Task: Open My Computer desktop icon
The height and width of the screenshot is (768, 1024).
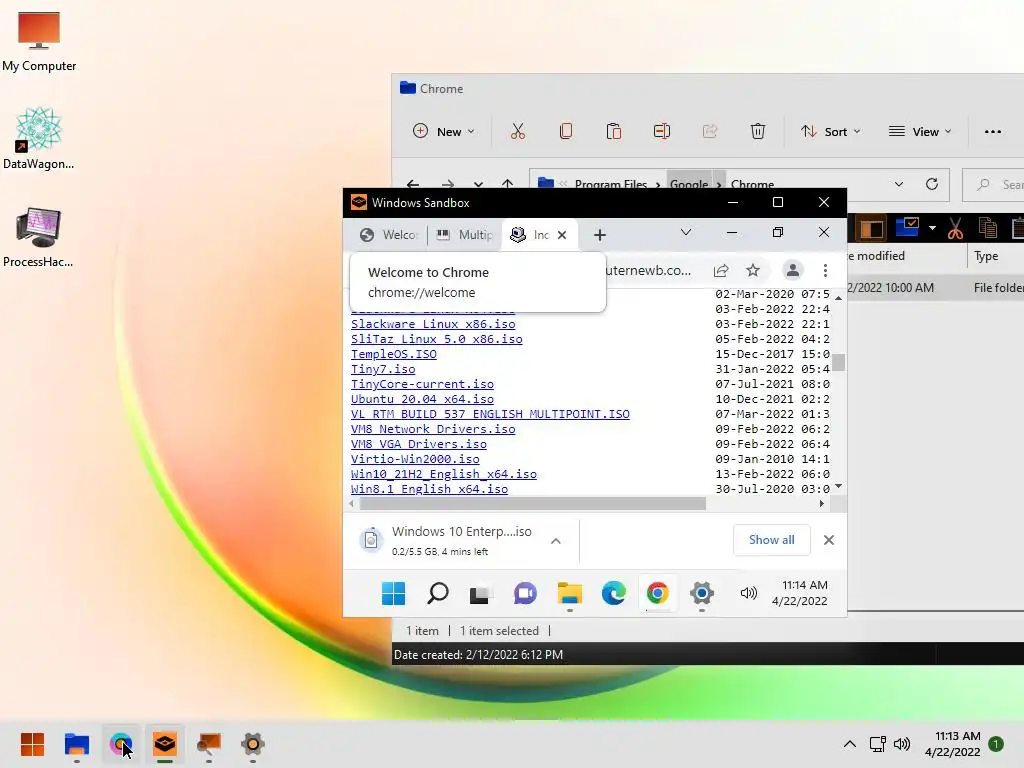Action: (39, 42)
